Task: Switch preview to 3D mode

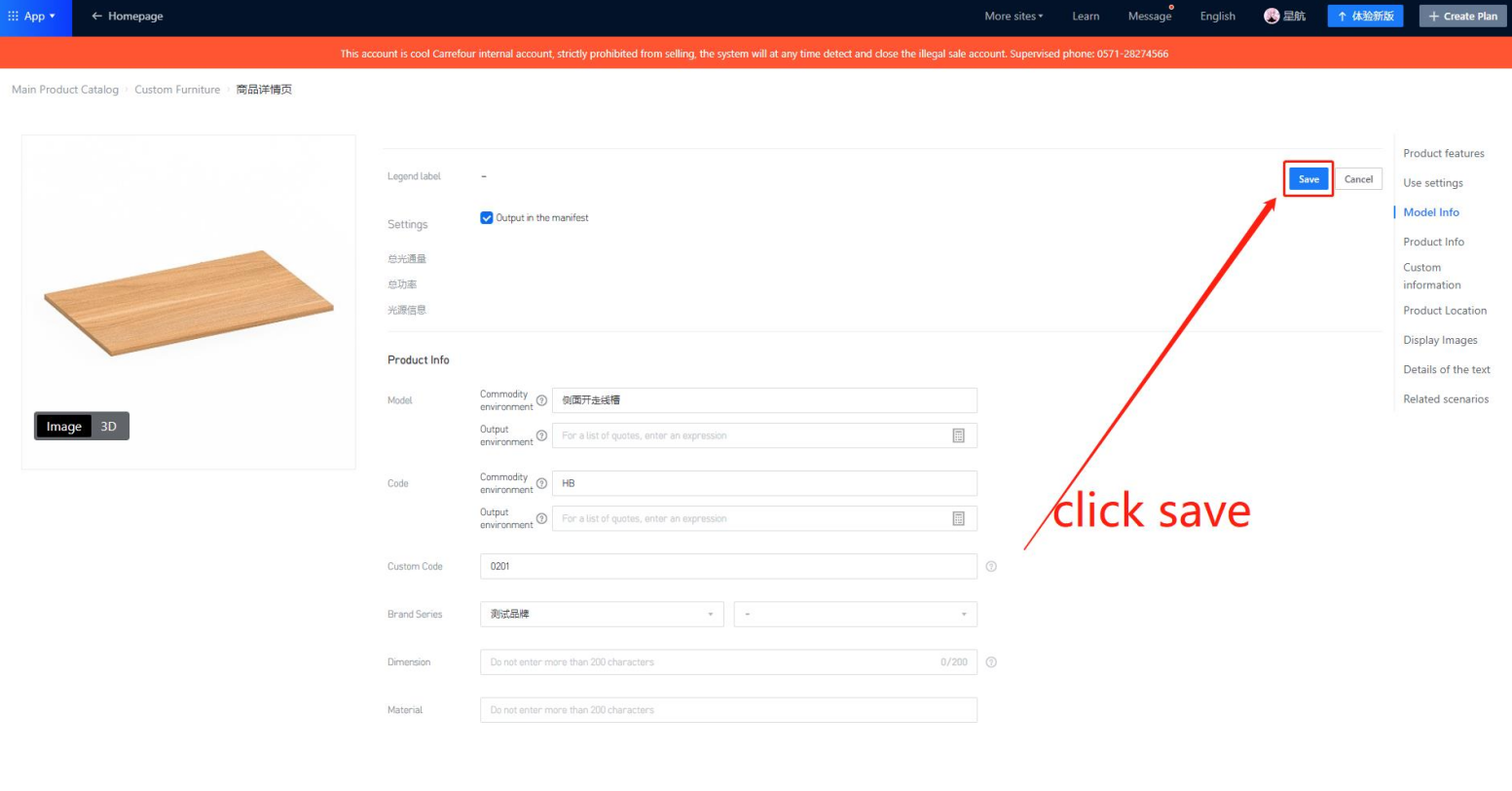Action: [x=109, y=427]
